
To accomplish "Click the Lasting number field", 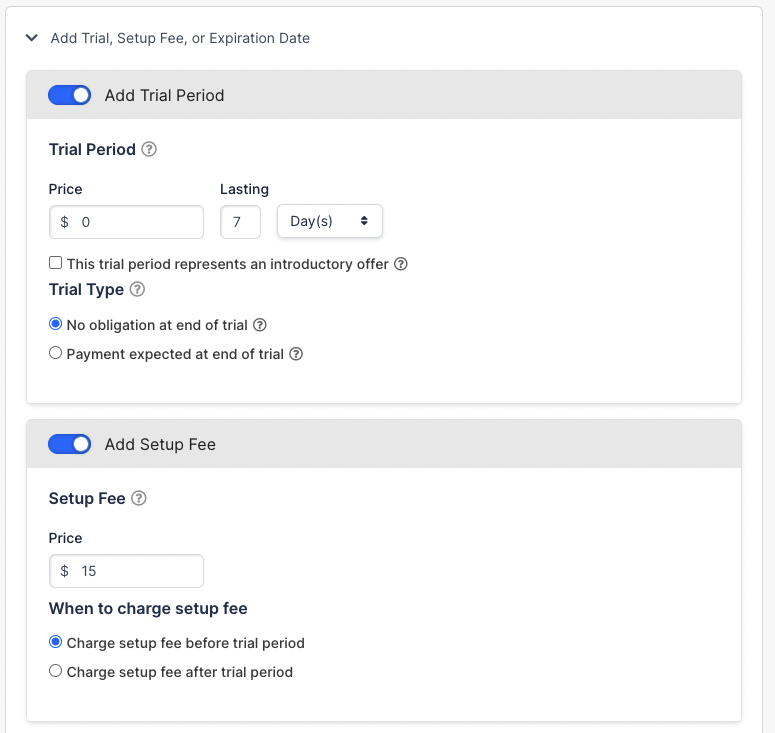I will tap(240, 222).
